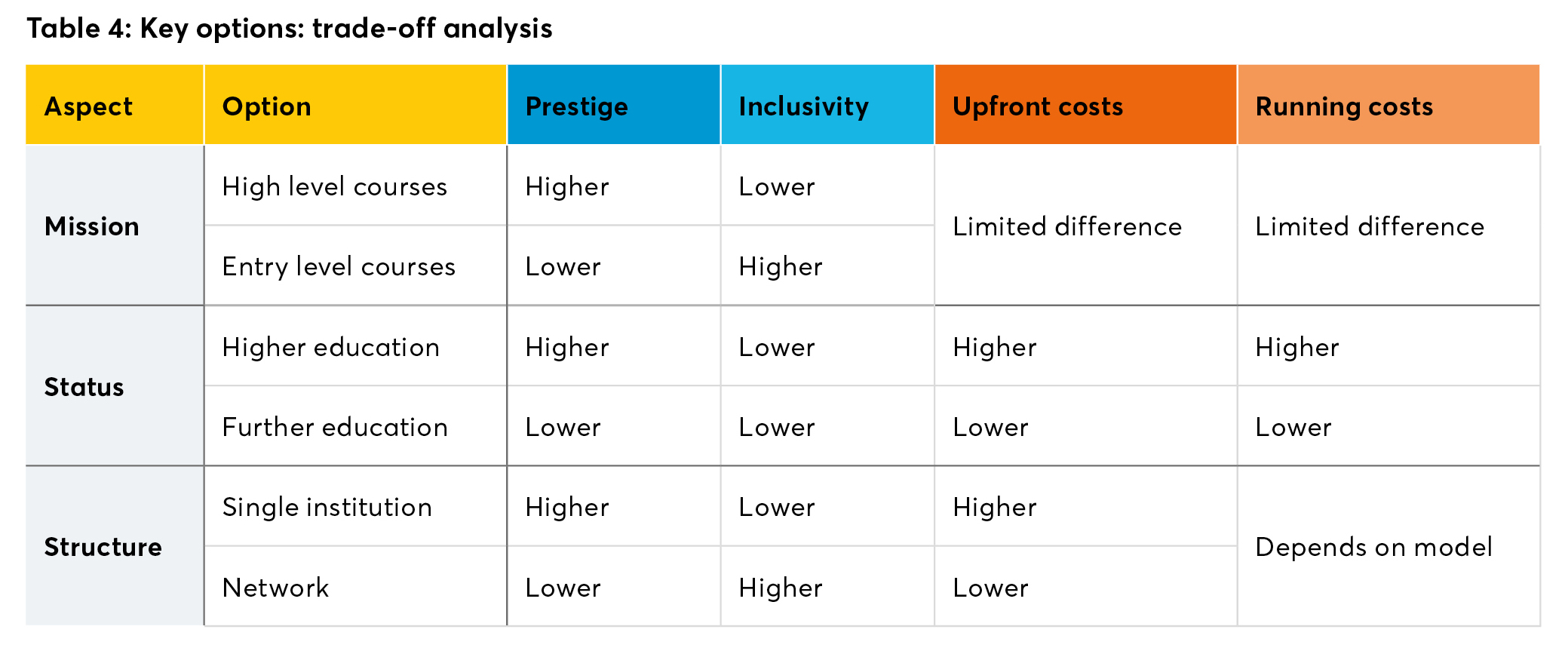Select the orange Upfront costs header
Image resolution: width=1568 pixels, height=654 pixels.
coord(1038,106)
